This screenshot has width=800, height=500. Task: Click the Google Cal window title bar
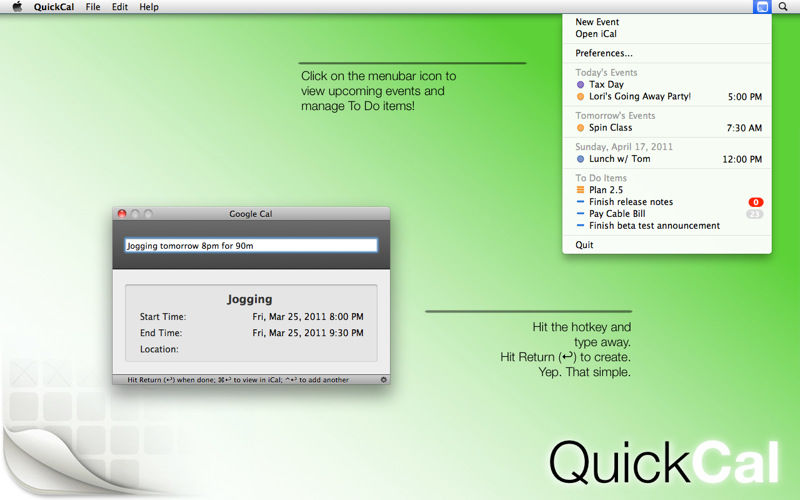pos(251,214)
